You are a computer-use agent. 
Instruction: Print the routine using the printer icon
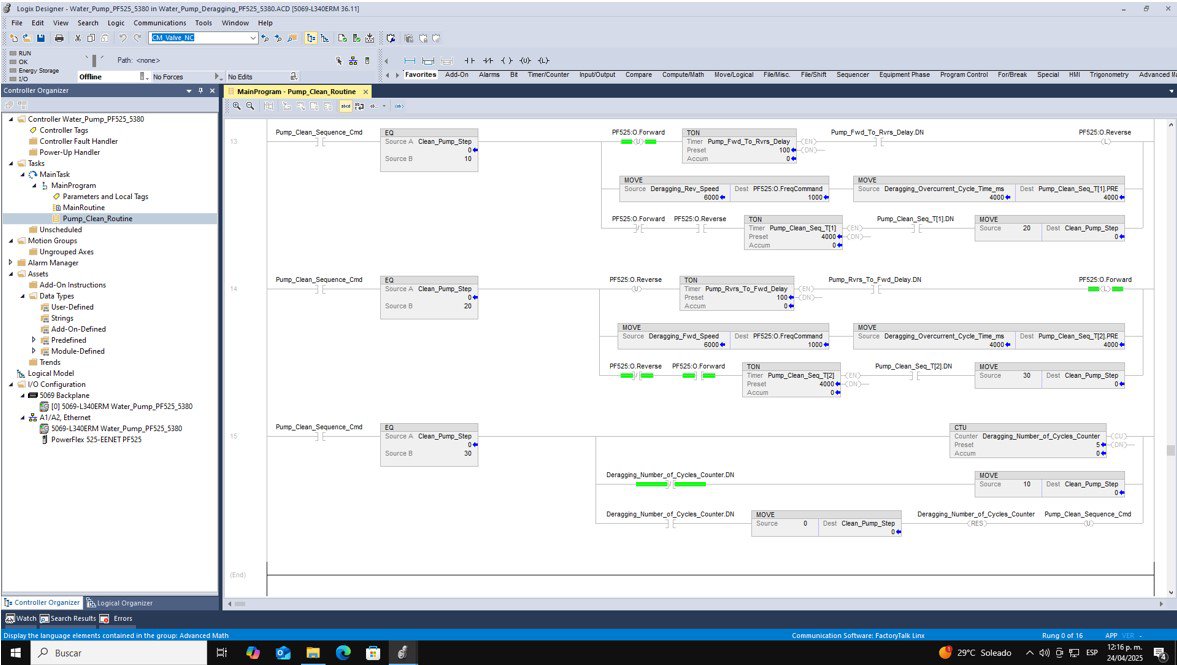(59, 38)
